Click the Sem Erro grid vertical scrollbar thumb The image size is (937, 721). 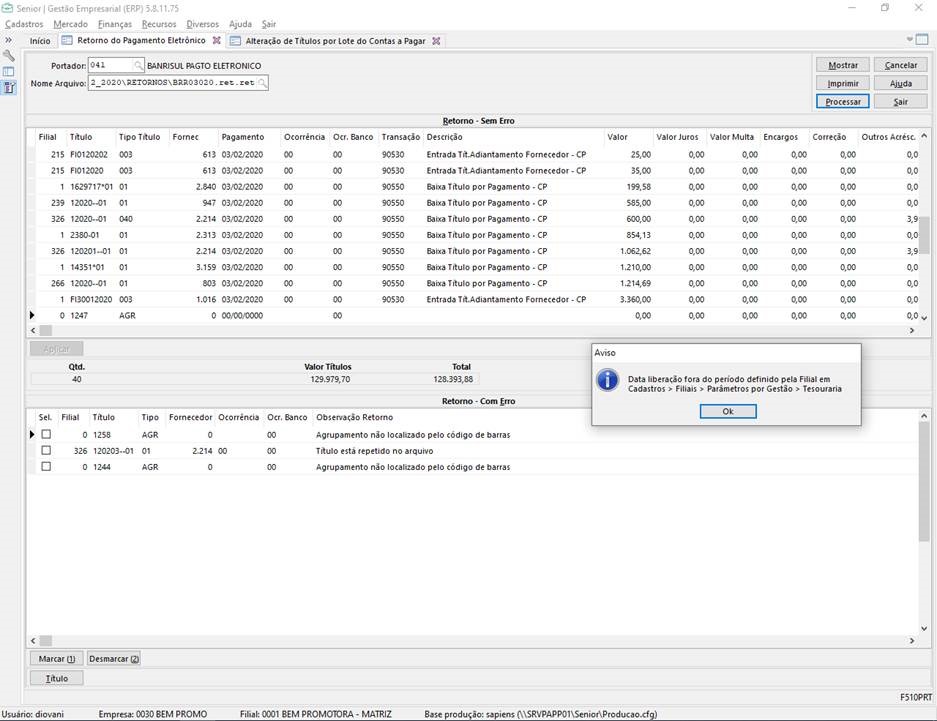924,235
